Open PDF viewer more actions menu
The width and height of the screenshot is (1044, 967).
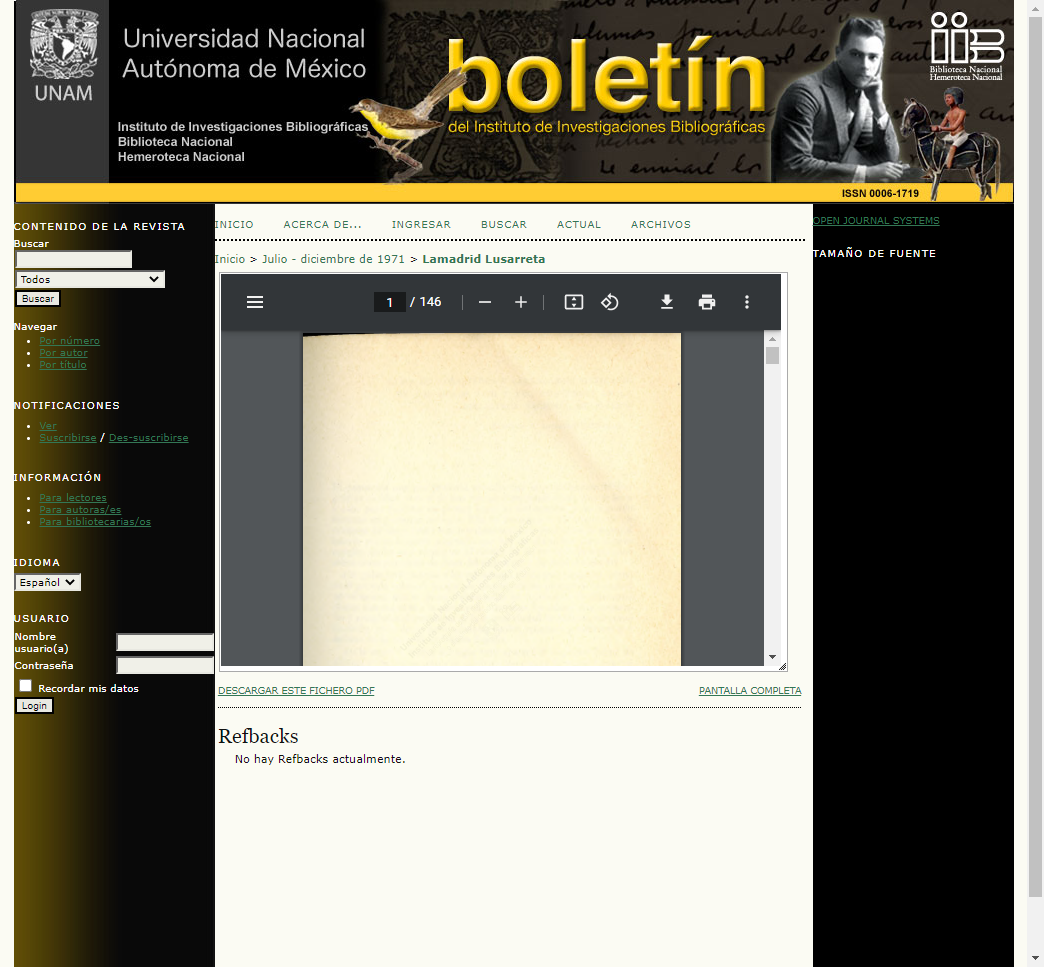(747, 302)
